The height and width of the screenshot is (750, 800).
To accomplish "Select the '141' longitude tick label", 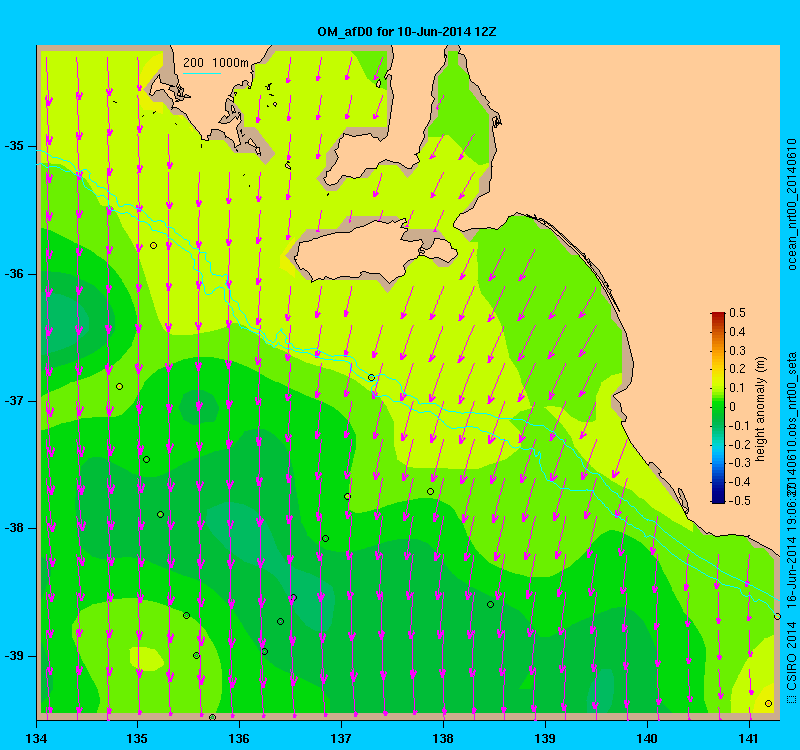I will 749,738.
